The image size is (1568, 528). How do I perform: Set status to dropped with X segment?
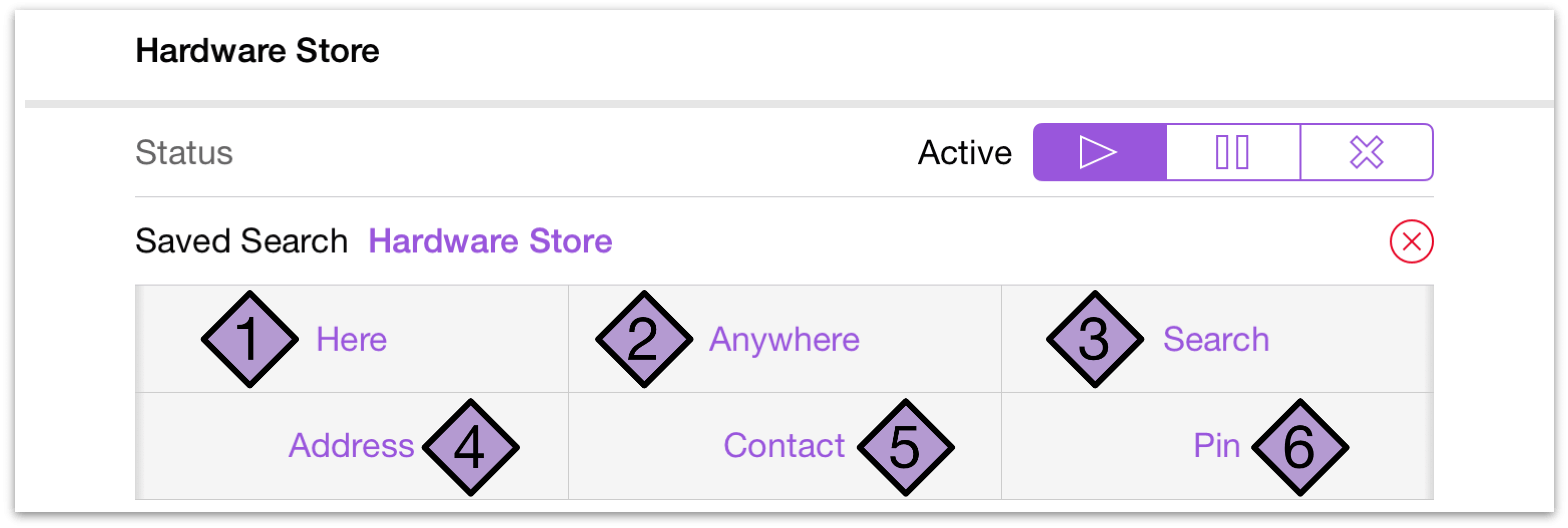pos(1367,152)
